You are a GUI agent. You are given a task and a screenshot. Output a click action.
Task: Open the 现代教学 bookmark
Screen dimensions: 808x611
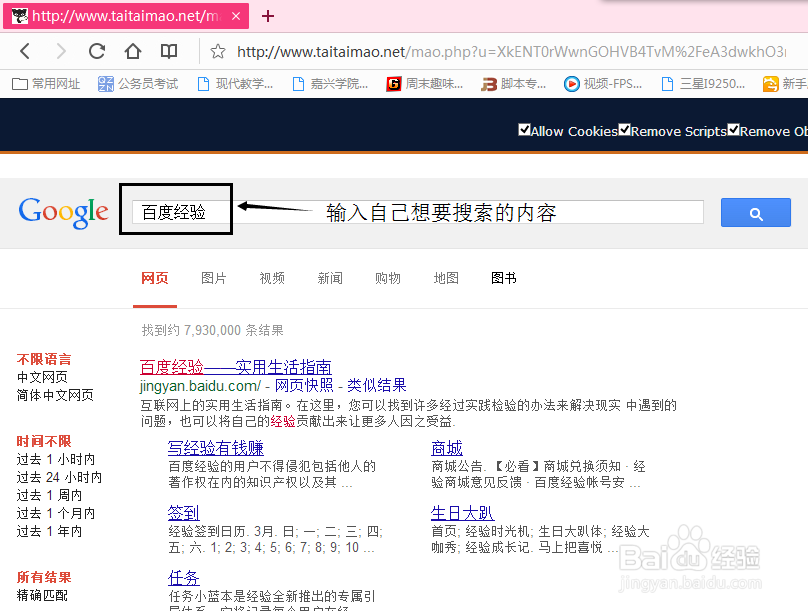point(235,83)
